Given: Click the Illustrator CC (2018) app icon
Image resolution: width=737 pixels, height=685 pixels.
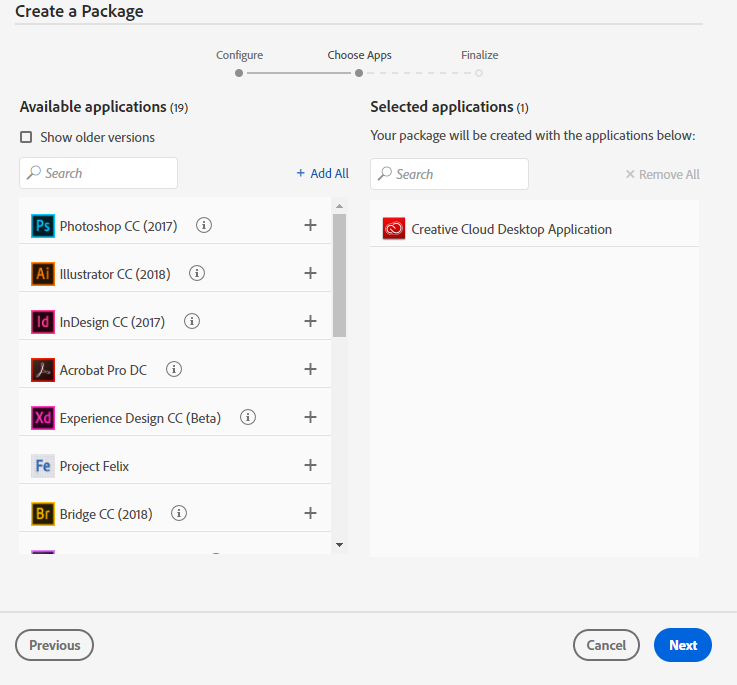Looking at the screenshot, I should [43, 274].
